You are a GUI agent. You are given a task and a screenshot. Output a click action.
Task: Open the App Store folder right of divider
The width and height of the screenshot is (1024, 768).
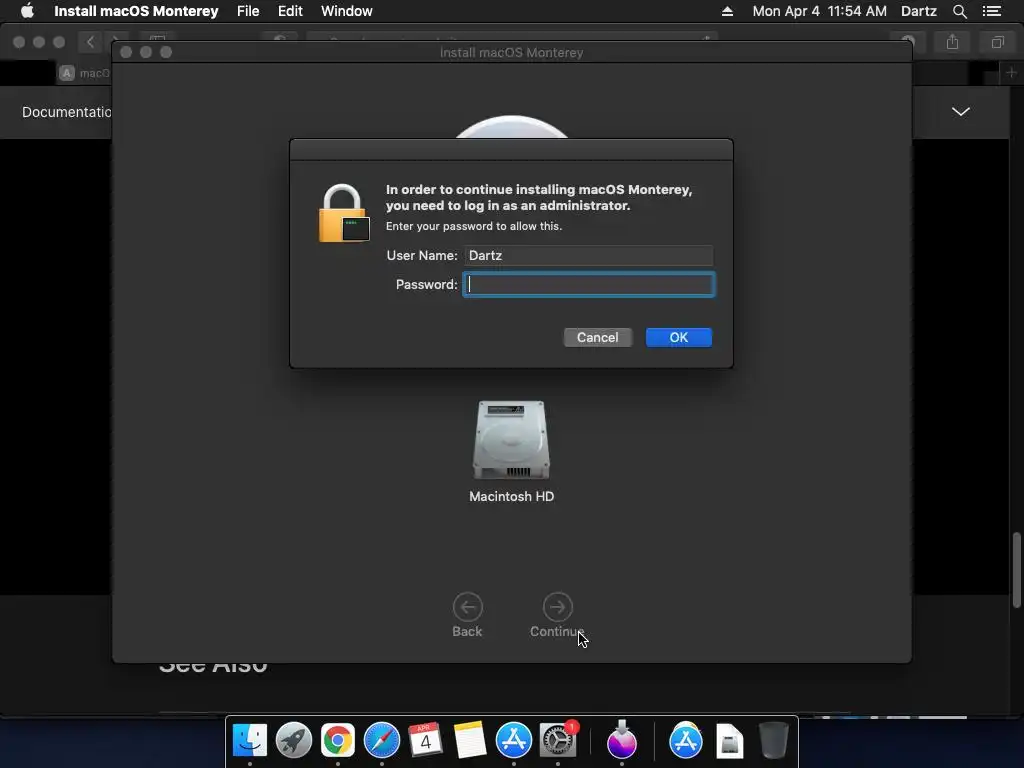tap(686, 741)
